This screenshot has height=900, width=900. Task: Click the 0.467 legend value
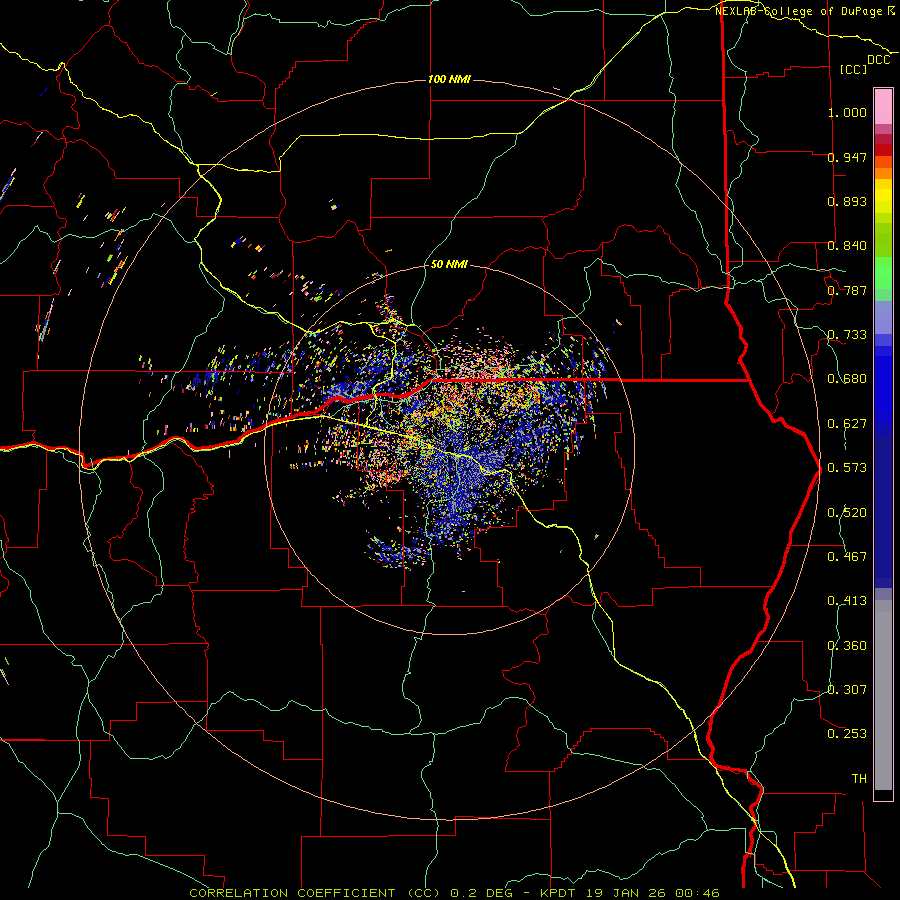point(847,557)
